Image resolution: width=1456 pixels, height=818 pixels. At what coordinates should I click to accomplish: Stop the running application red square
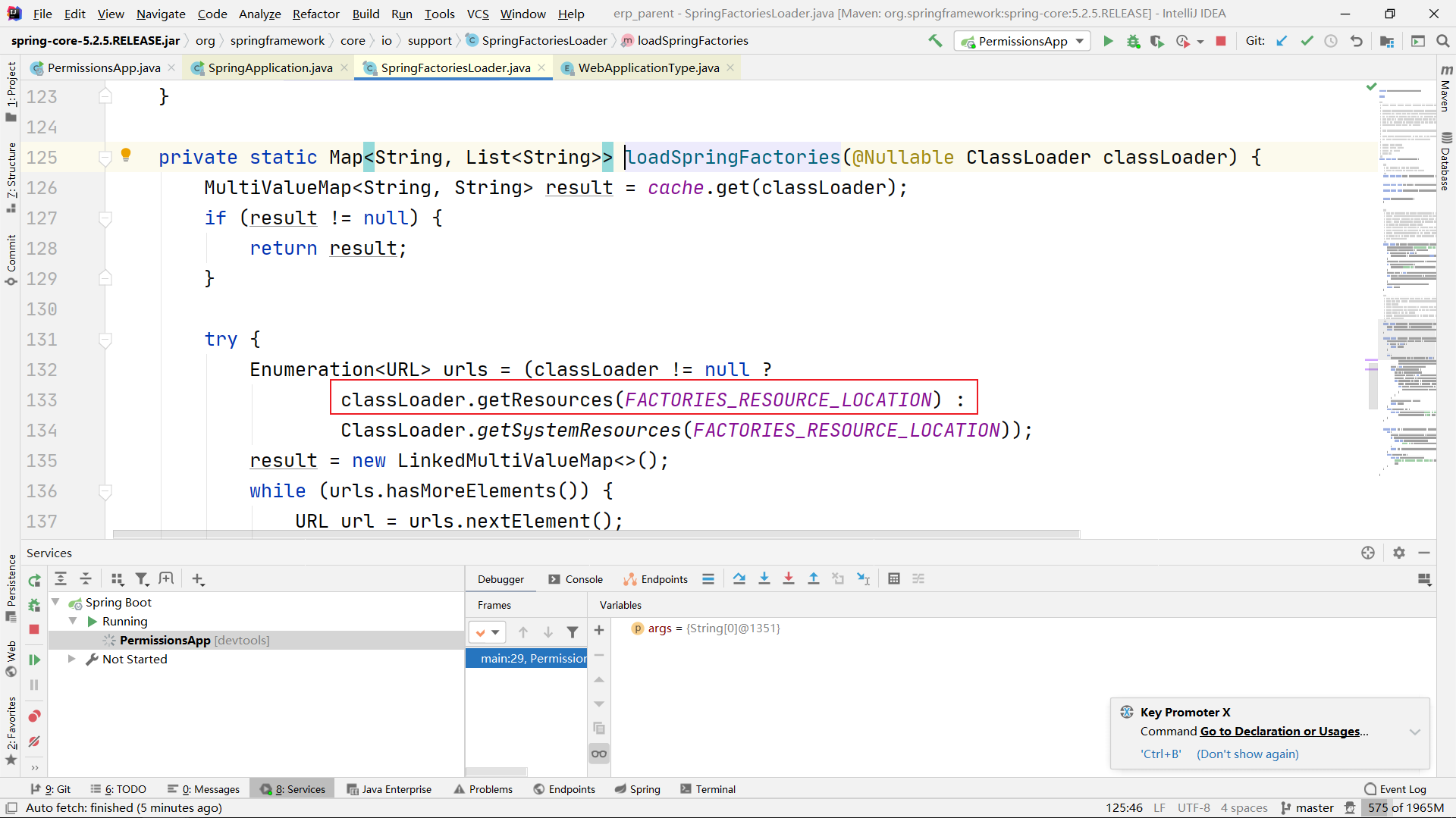click(x=1221, y=41)
